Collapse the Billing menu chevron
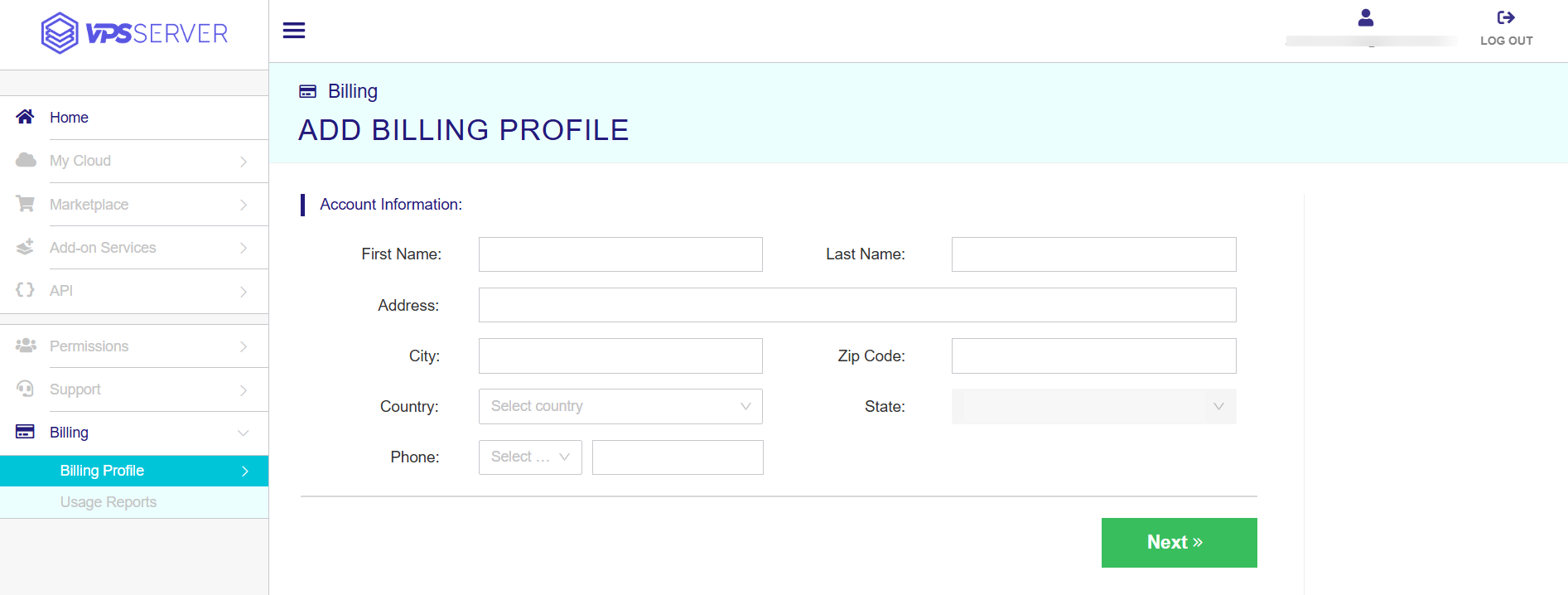This screenshot has width=1568, height=595. (244, 433)
